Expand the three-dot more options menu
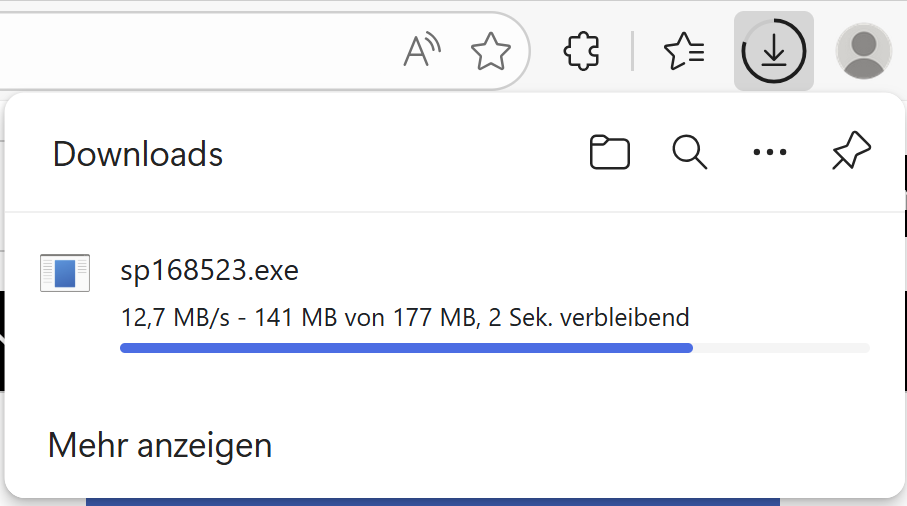Viewport: 907px width, 506px height. pos(769,153)
